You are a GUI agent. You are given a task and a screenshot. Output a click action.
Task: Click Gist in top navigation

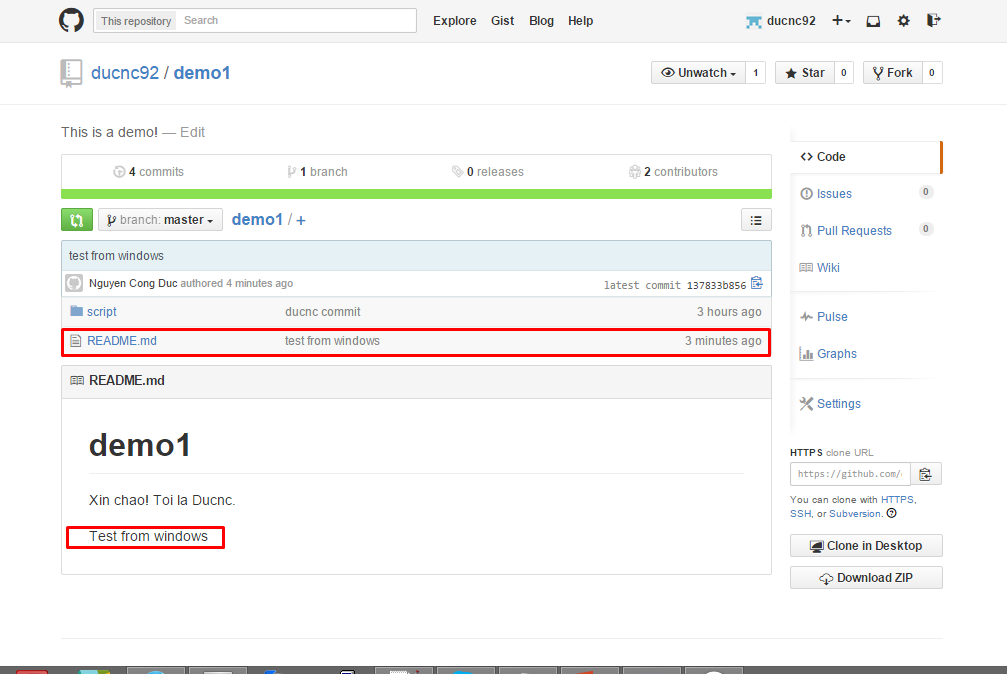(x=502, y=21)
